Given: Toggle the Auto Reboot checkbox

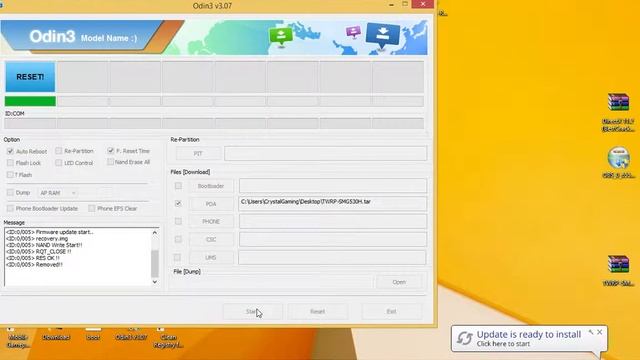Looking at the screenshot, I should pos(10,151).
